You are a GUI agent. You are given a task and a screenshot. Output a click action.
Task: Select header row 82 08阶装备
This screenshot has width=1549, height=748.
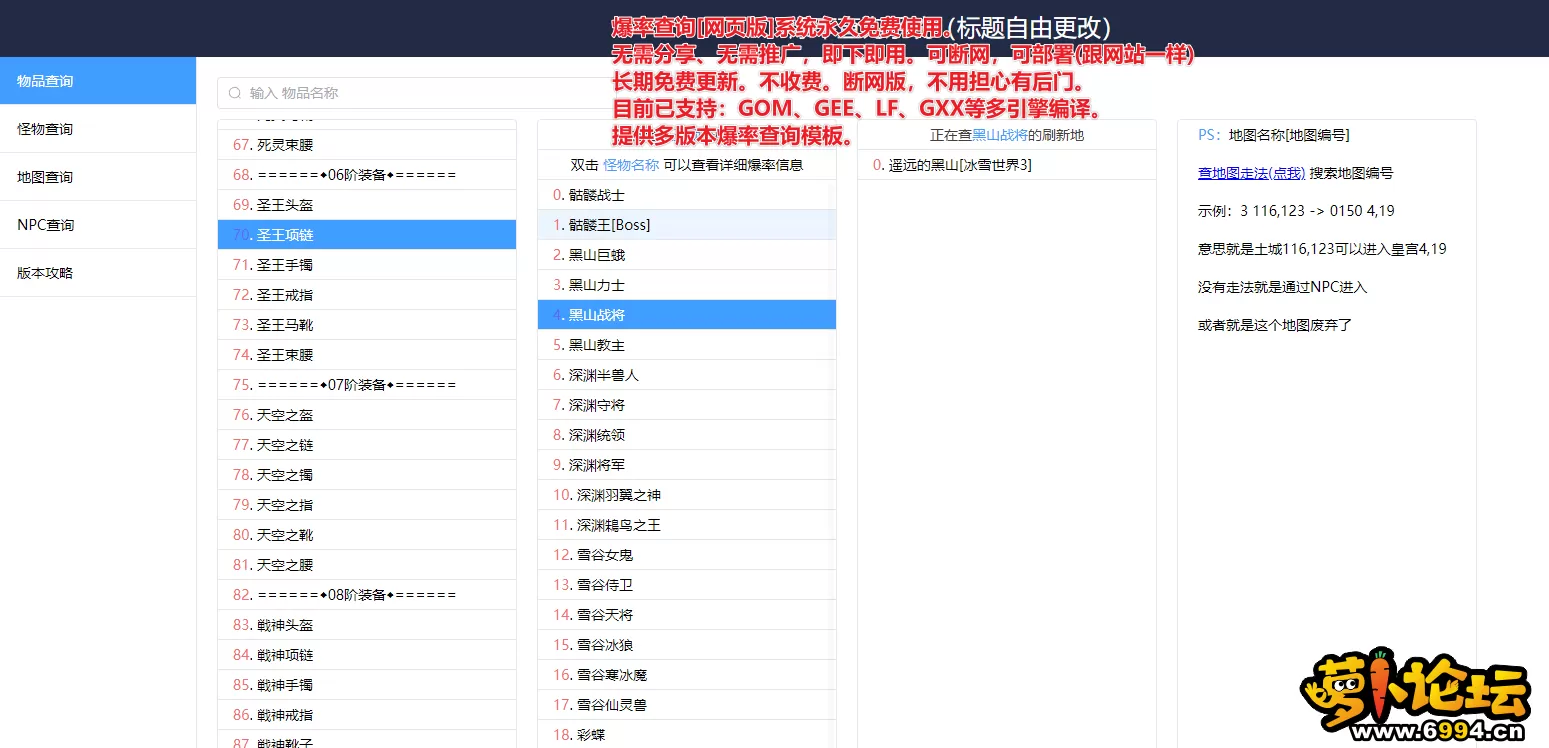click(367, 595)
